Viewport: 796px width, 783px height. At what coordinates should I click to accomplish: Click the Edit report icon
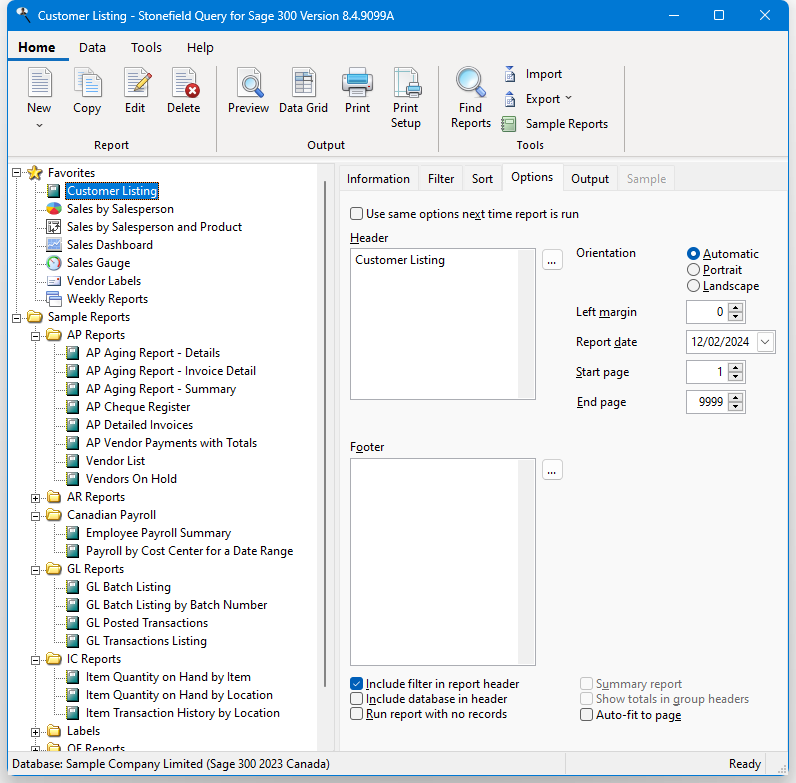click(136, 83)
